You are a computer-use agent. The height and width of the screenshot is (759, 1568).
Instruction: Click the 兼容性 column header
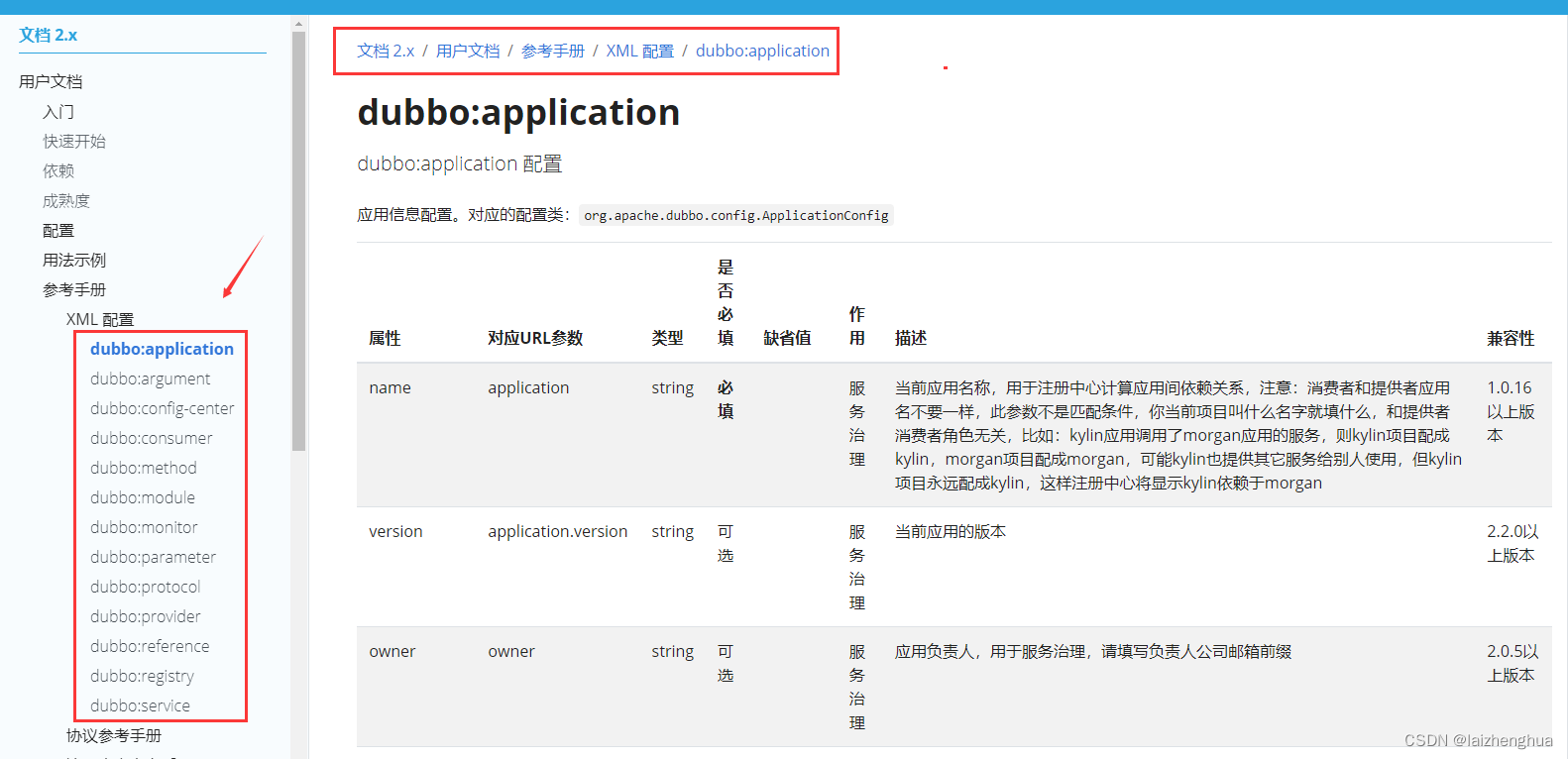pos(1511,338)
